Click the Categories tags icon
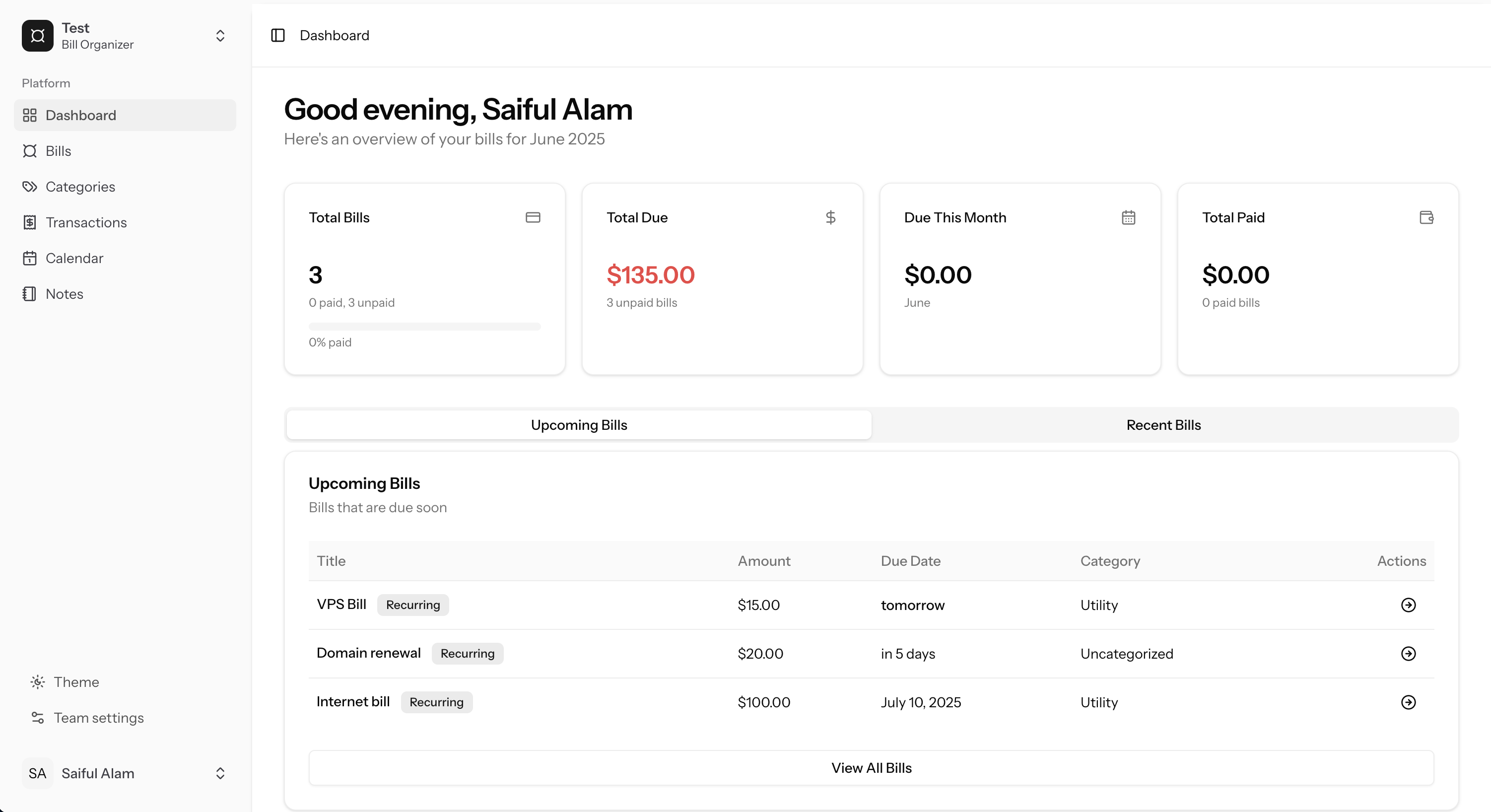This screenshot has height=812, width=1491. (29, 187)
